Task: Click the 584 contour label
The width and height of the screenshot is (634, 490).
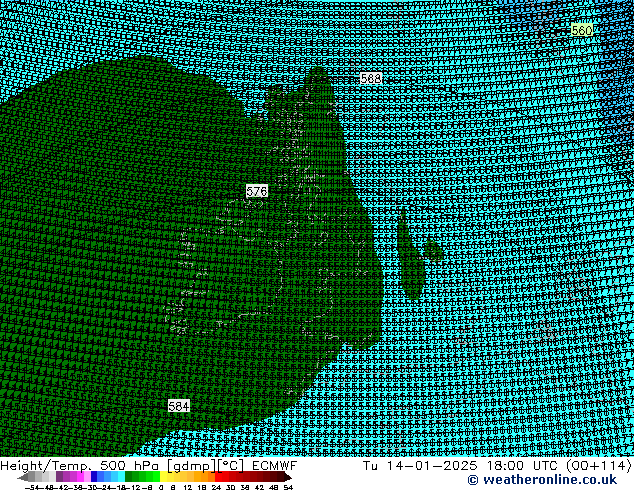Action: (178, 406)
